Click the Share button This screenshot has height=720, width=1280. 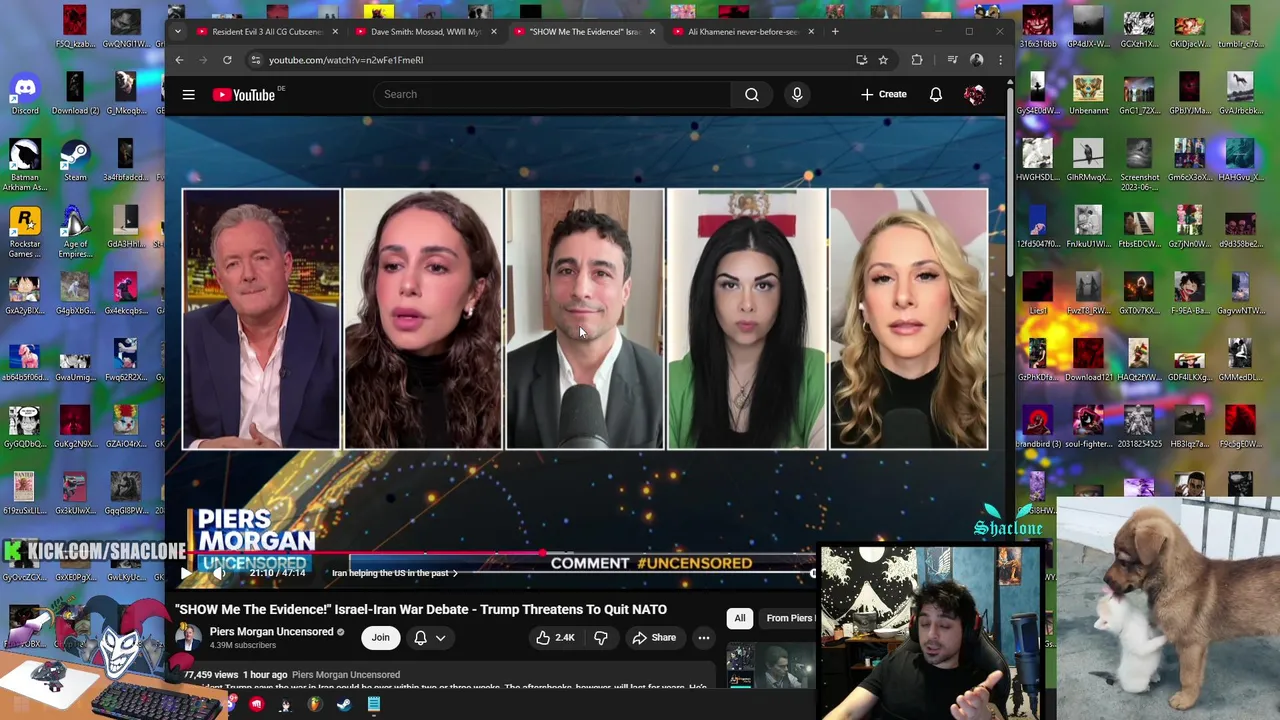click(x=654, y=638)
